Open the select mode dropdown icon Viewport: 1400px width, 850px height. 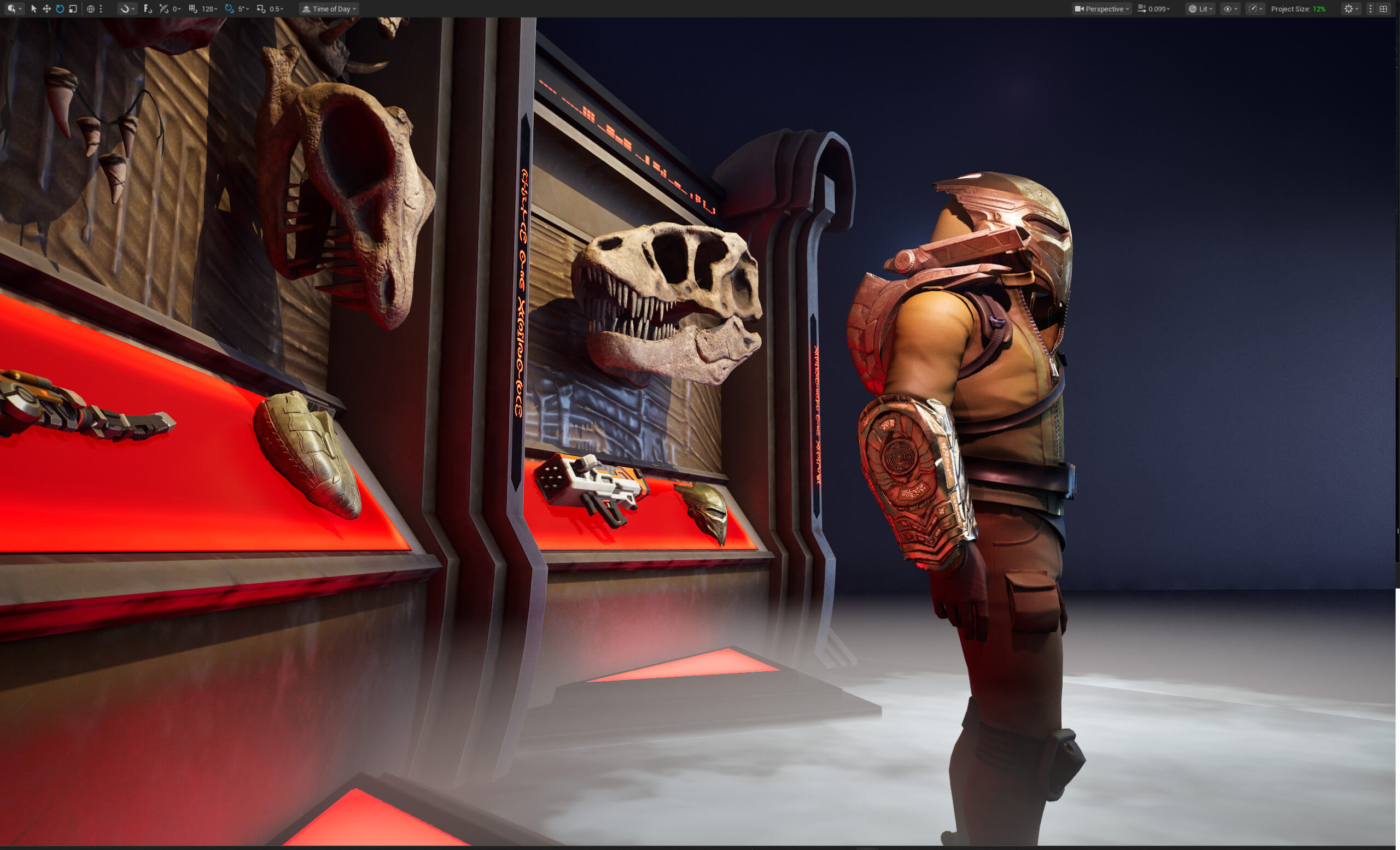[x=14, y=9]
